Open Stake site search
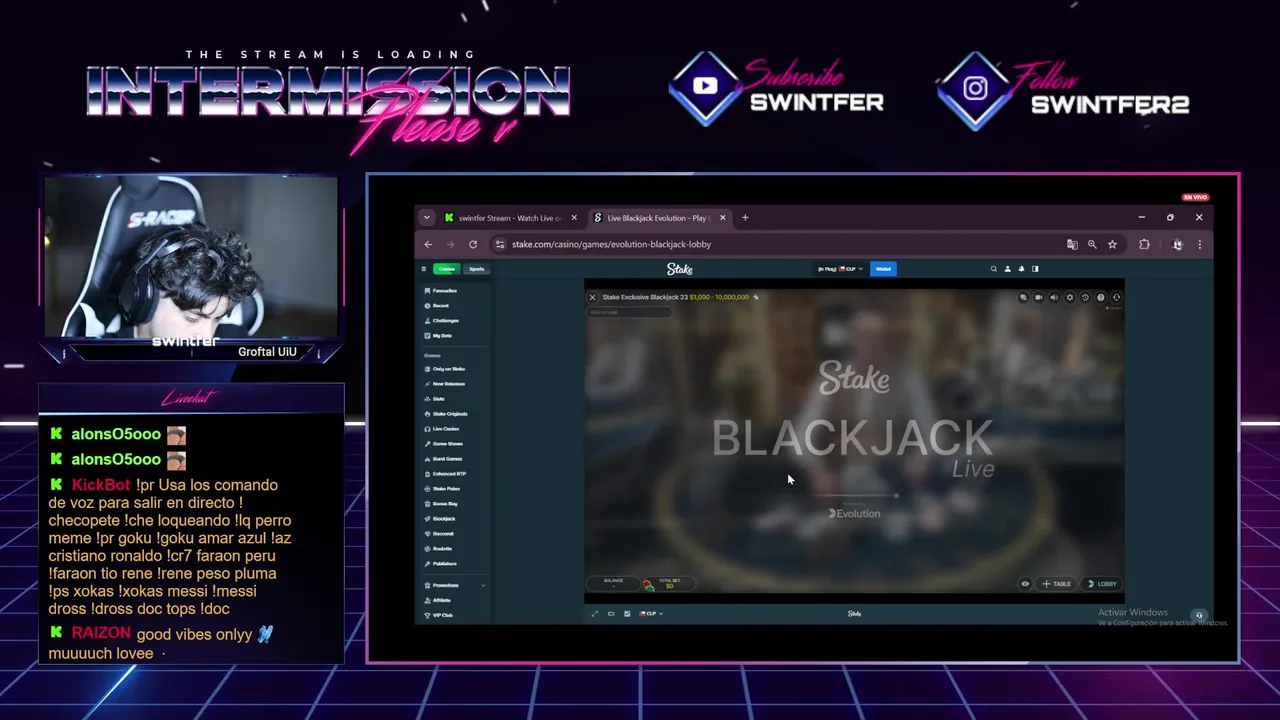 pos(993,269)
